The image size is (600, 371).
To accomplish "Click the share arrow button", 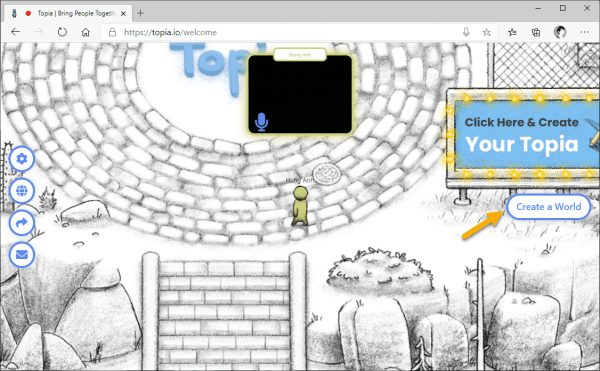I will point(22,223).
